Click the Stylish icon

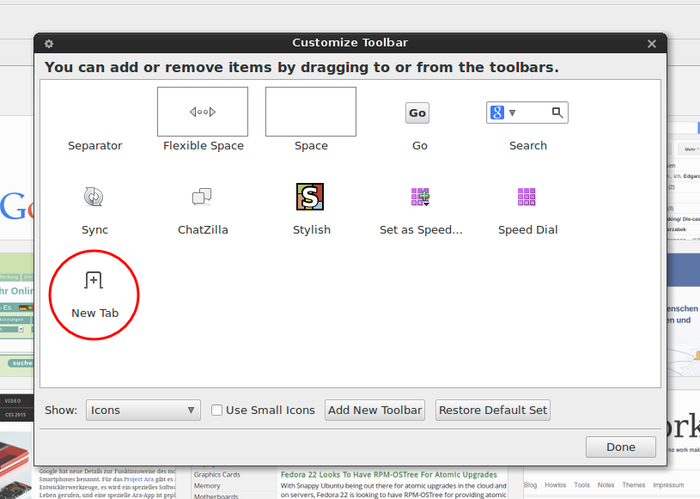click(310, 196)
